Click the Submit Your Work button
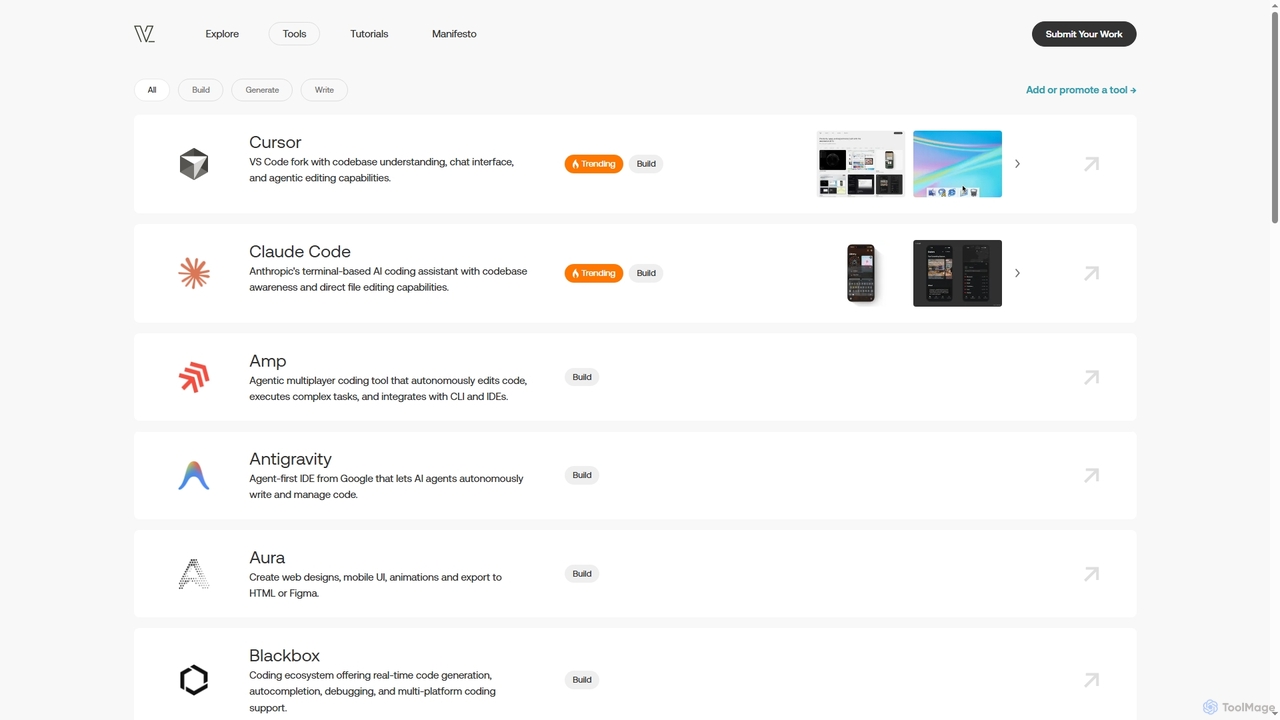This screenshot has width=1280, height=720. [1084, 34]
